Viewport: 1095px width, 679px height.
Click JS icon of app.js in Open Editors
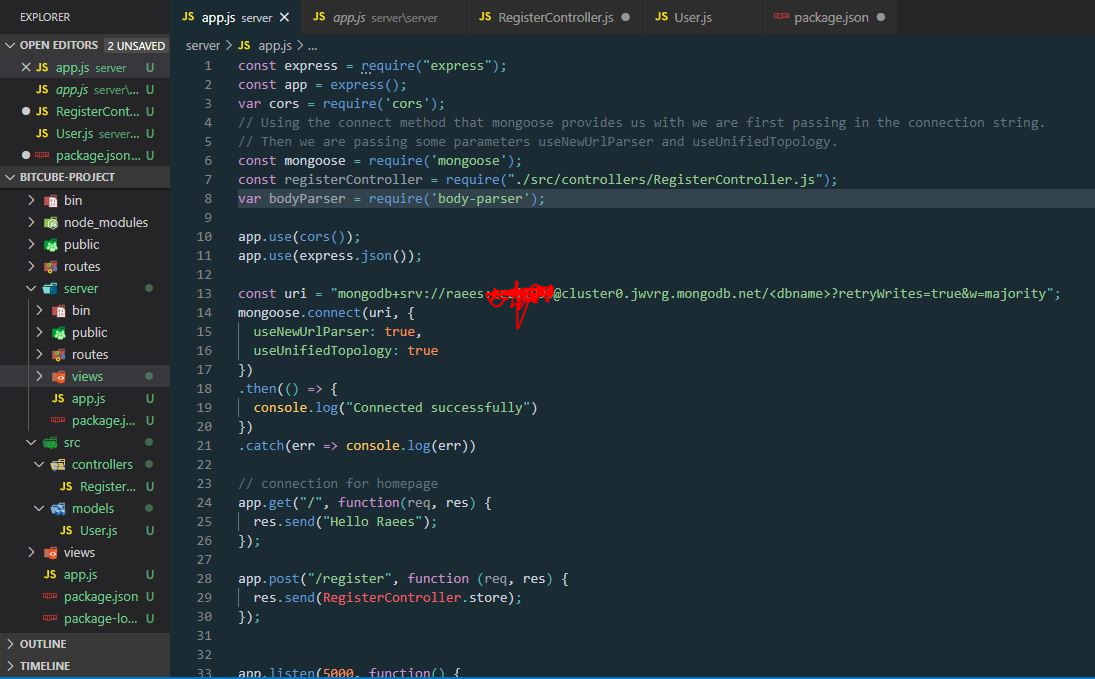[x=42, y=68]
